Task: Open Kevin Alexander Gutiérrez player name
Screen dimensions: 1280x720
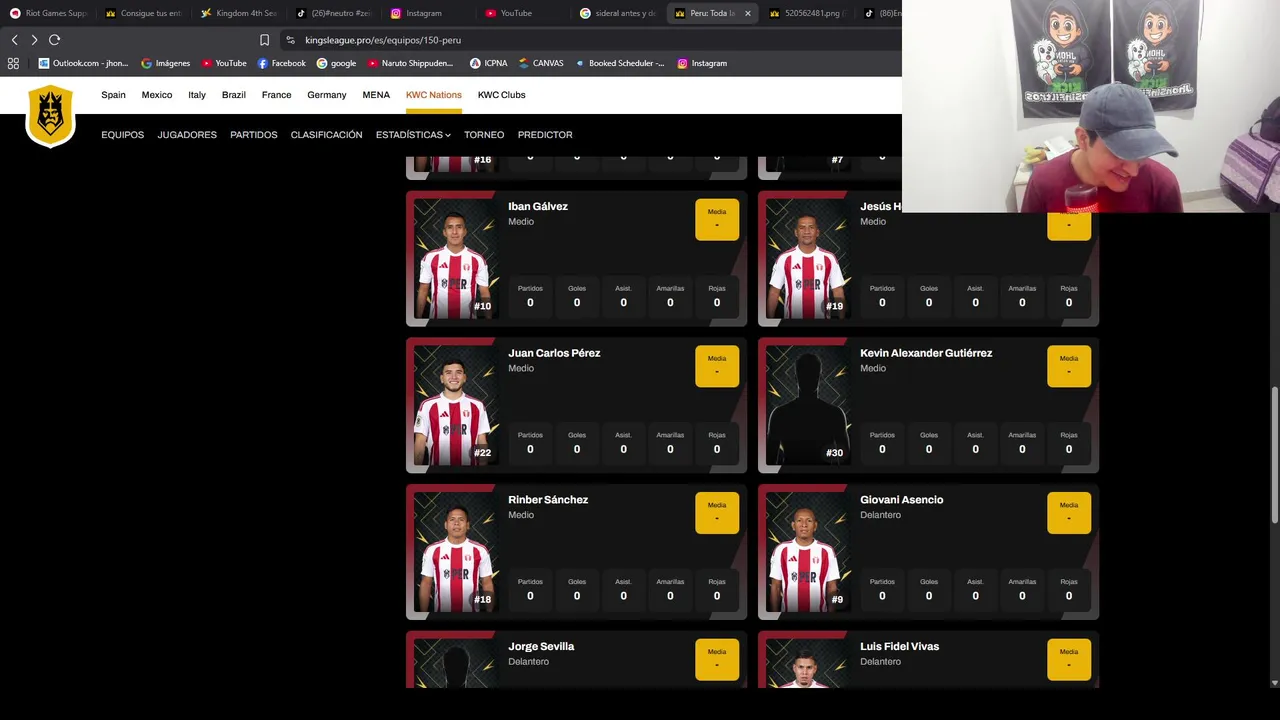Action: [926, 353]
